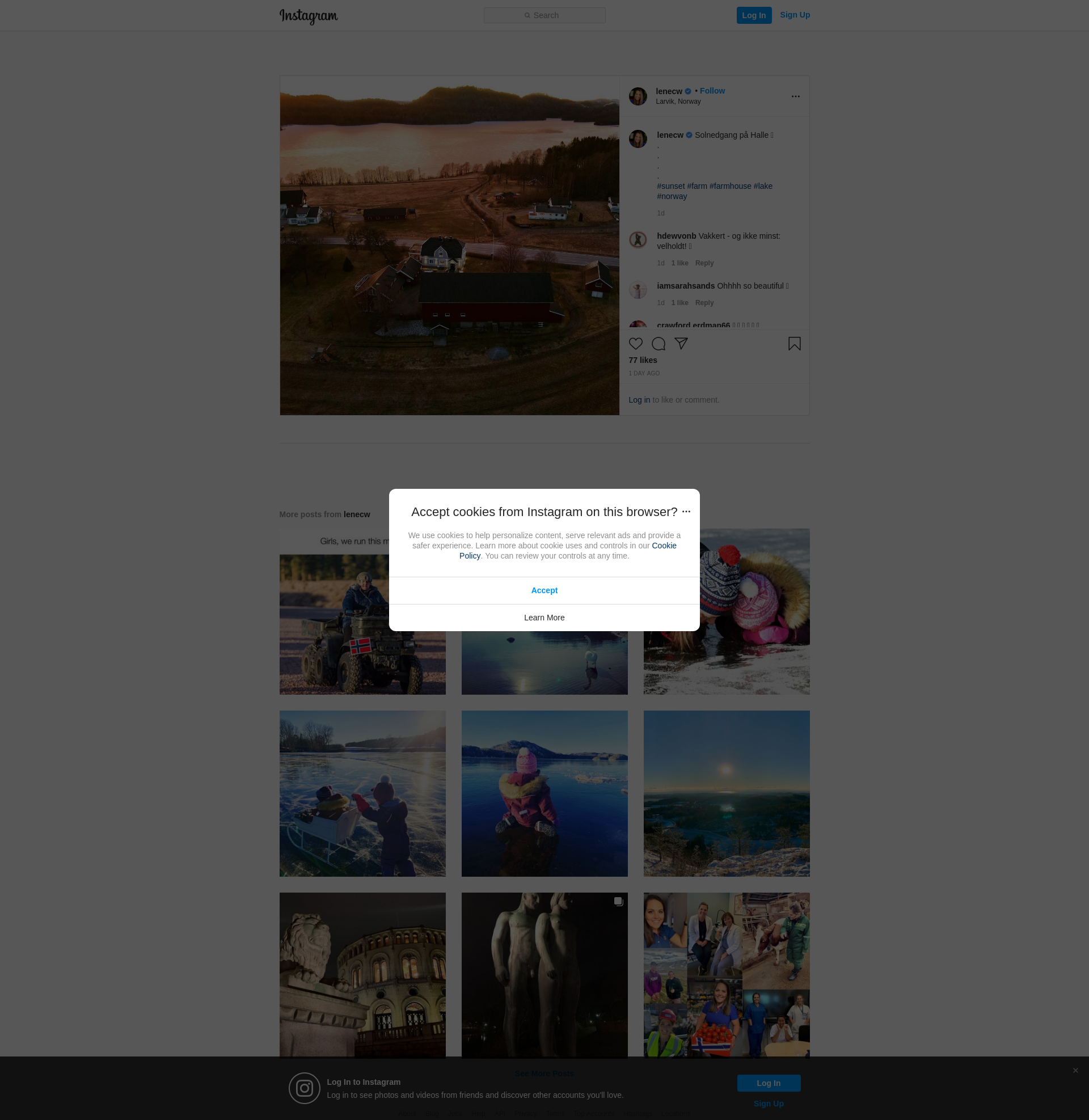Screen dimensions: 1089x1120
Task: Follow the lenecw account
Action: [712, 91]
